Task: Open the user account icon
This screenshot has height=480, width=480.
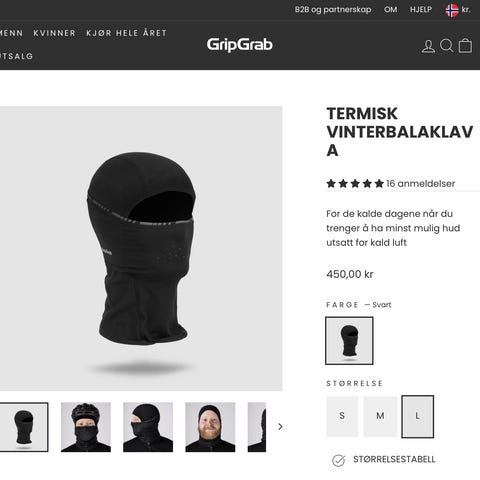Action: (428, 46)
